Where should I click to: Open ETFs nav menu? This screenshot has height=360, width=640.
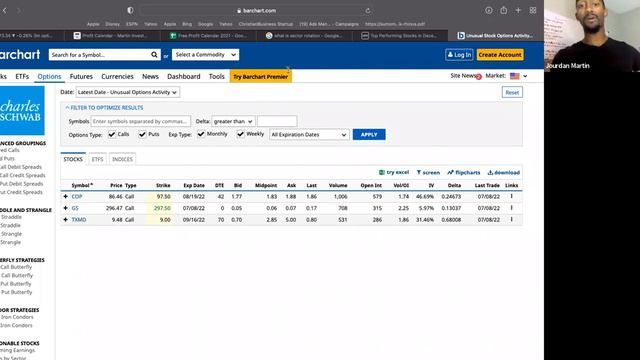click(22, 76)
